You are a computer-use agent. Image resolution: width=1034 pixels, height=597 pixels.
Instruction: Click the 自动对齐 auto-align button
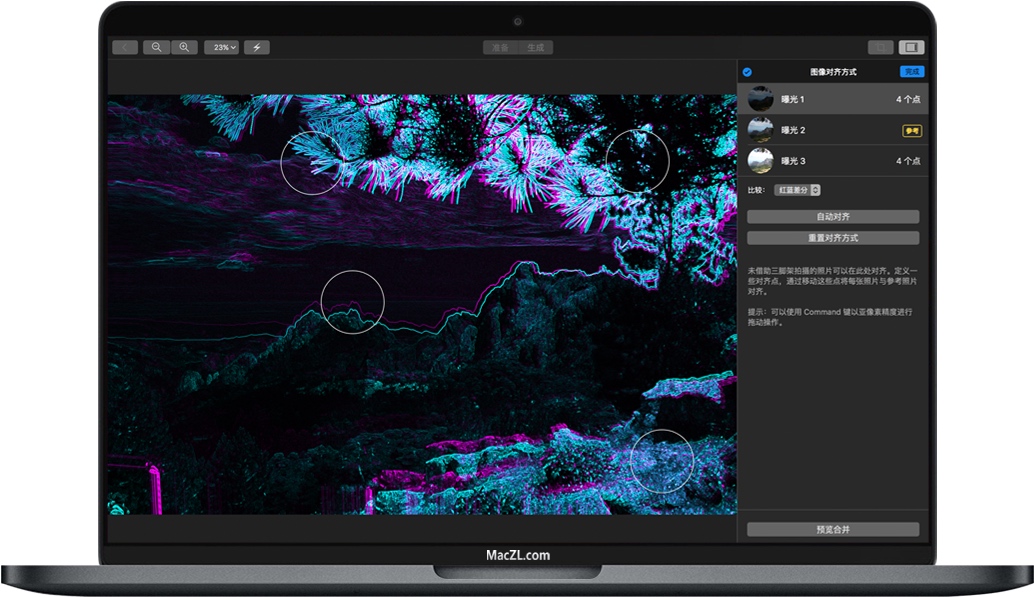[x=833, y=216]
